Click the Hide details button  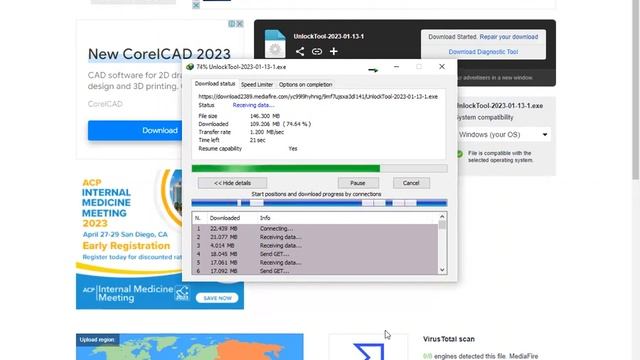[x=233, y=183]
